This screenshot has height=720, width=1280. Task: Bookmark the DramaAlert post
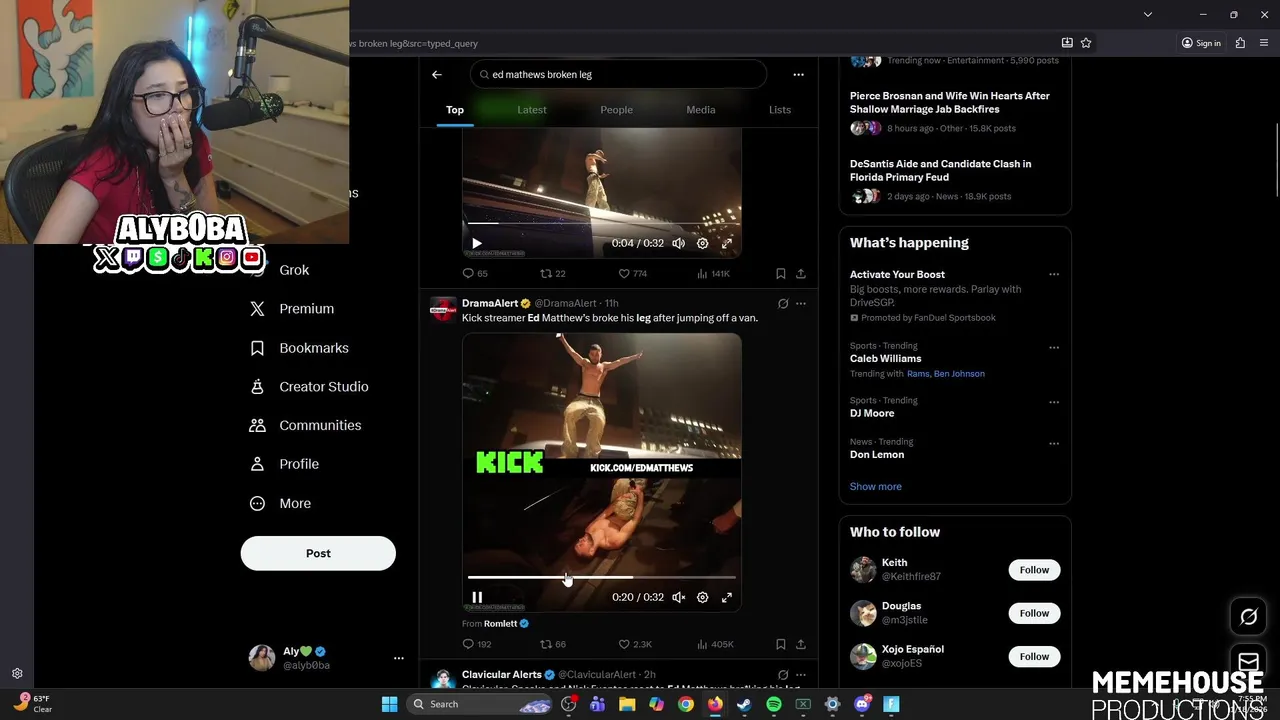(x=781, y=645)
